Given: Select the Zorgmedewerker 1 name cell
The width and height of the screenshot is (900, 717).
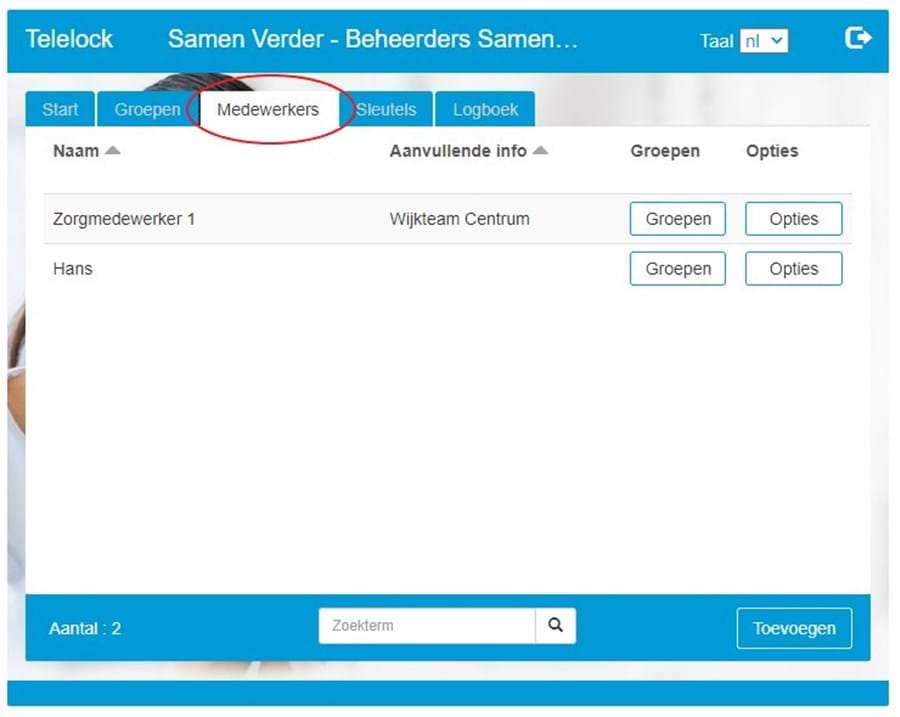Looking at the screenshot, I should (x=124, y=219).
